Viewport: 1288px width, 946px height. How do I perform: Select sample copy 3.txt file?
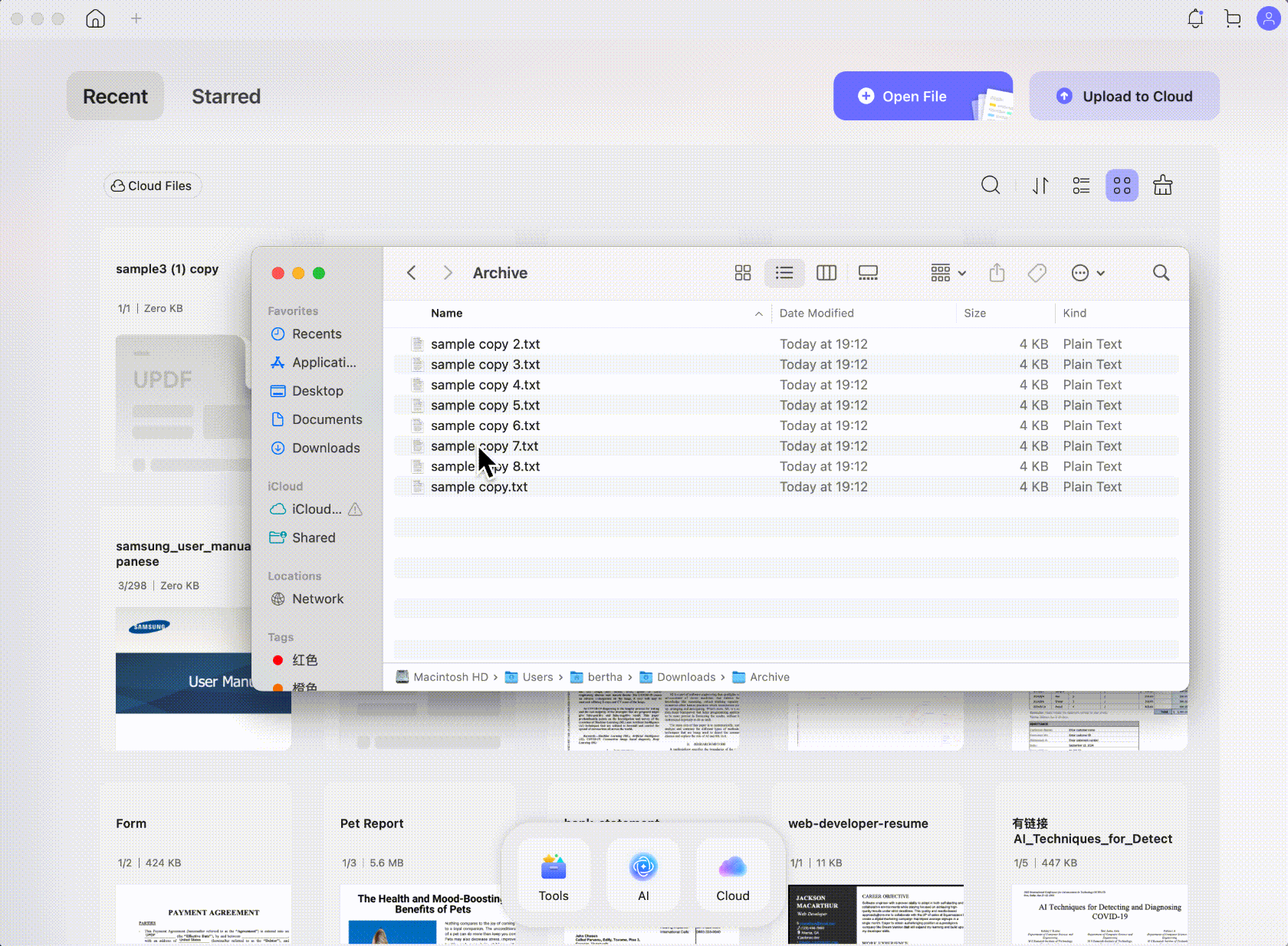pos(786,364)
